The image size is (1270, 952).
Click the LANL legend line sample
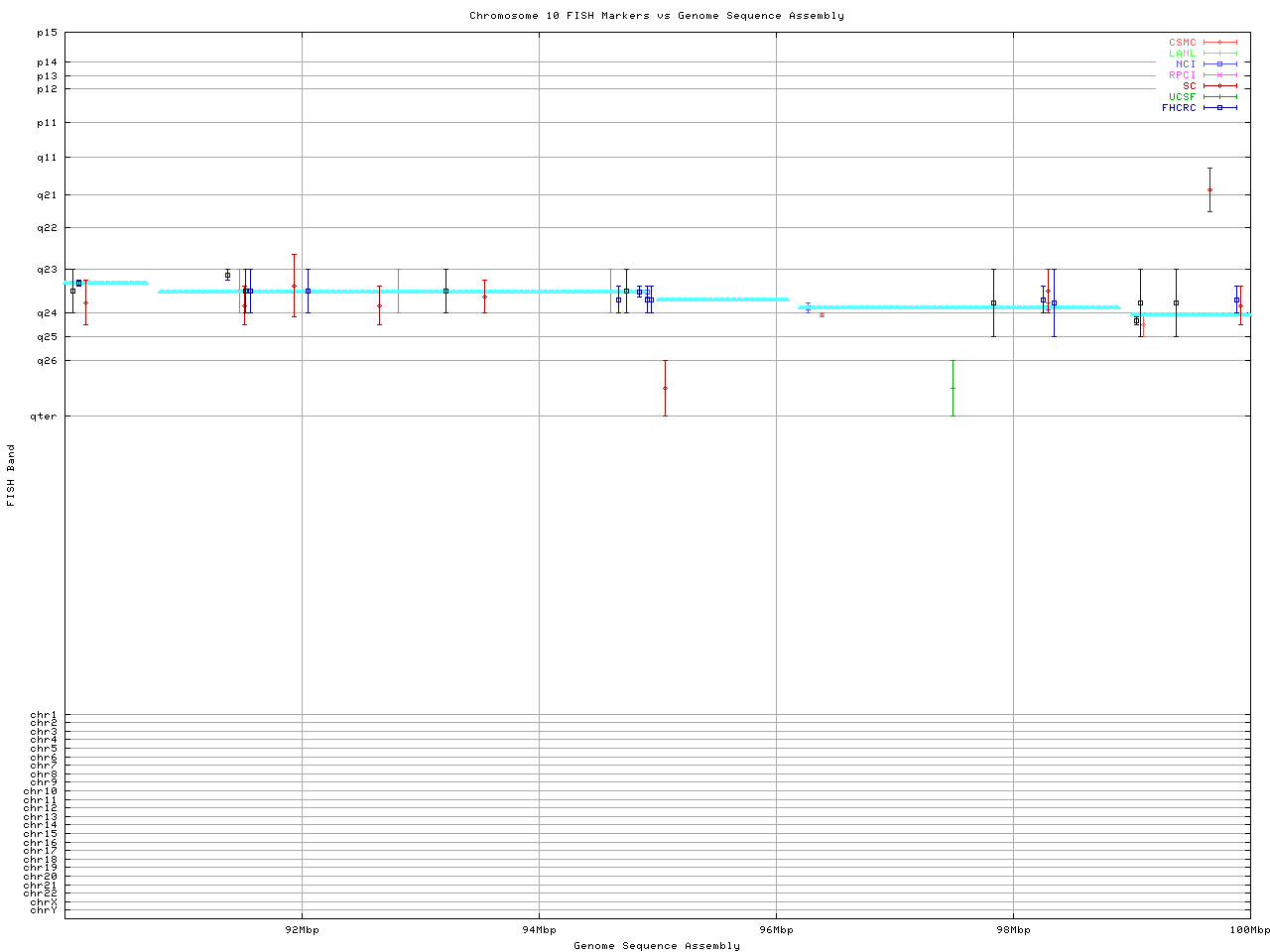tap(1219, 54)
